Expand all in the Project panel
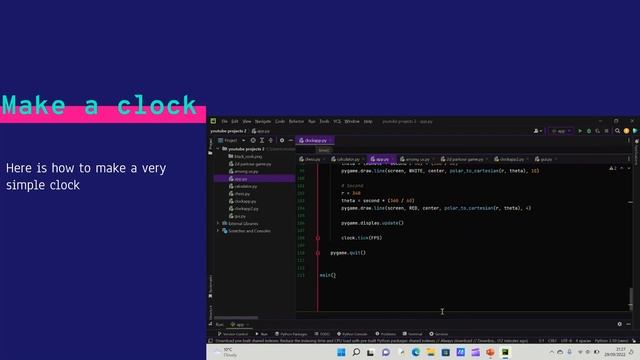Screen dimensions: 640x360 (x=262, y=140)
